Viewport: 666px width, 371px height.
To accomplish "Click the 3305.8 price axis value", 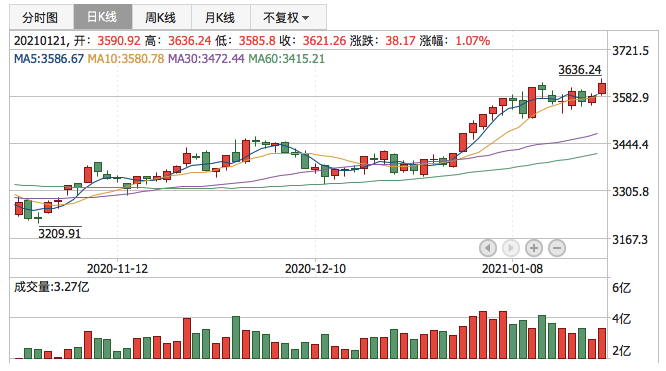I will [x=630, y=192].
